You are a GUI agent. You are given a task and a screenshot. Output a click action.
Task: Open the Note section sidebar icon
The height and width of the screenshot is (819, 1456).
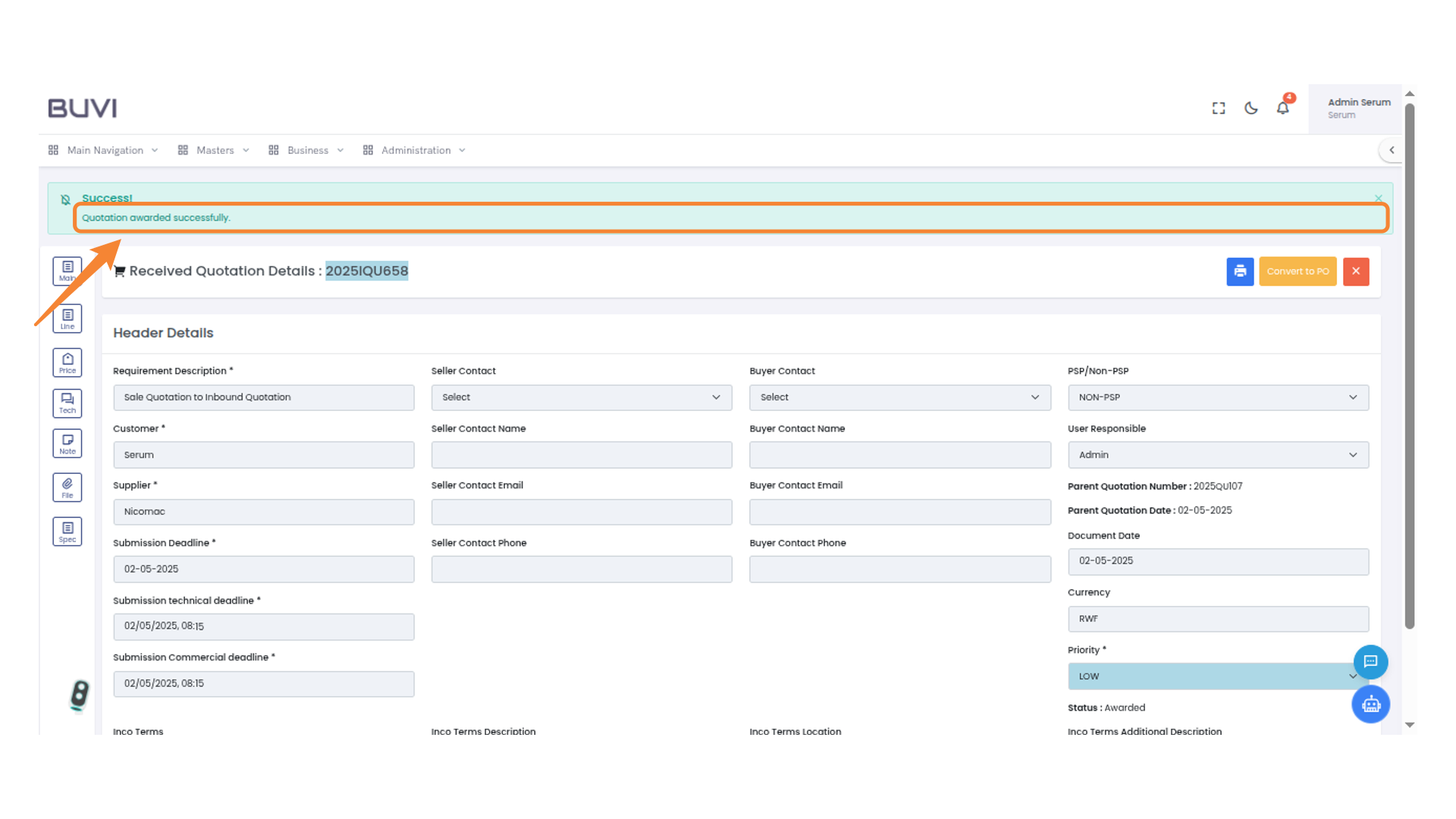(x=67, y=444)
